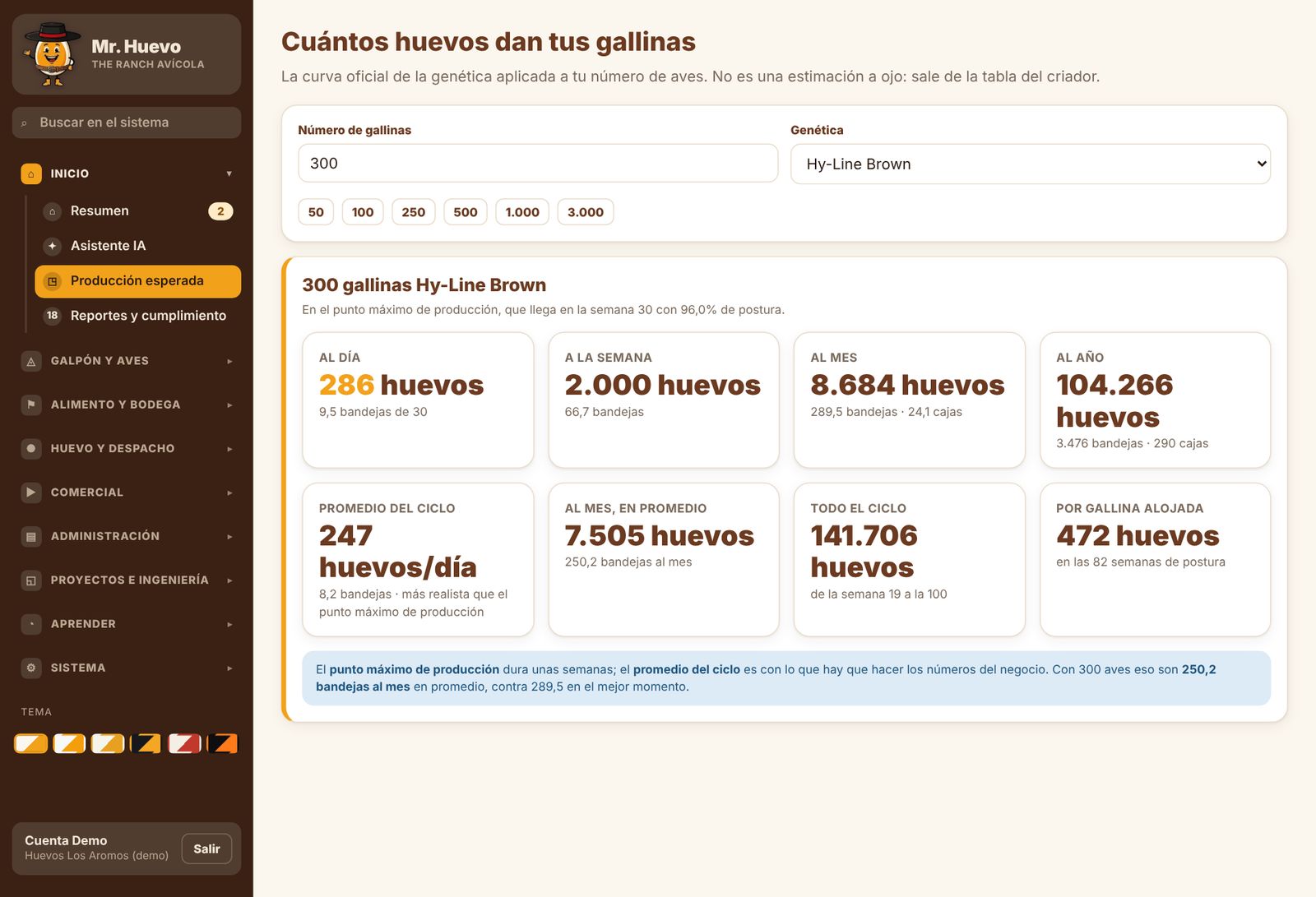
Task: Select the red and white theme swatch
Action: pyautogui.click(x=184, y=743)
